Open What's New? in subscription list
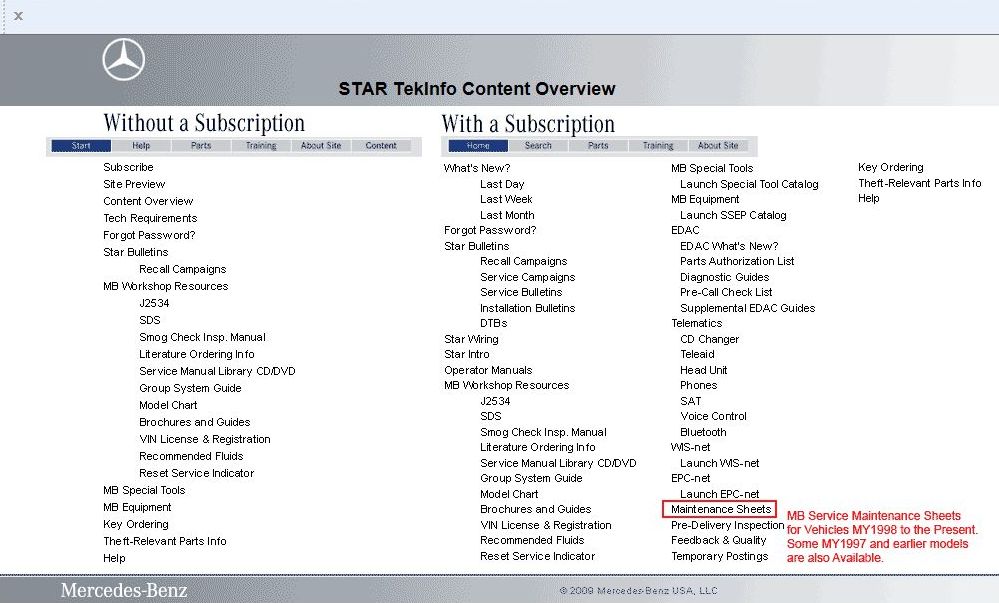The width and height of the screenshot is (999, 603). (x=477, y=168)
